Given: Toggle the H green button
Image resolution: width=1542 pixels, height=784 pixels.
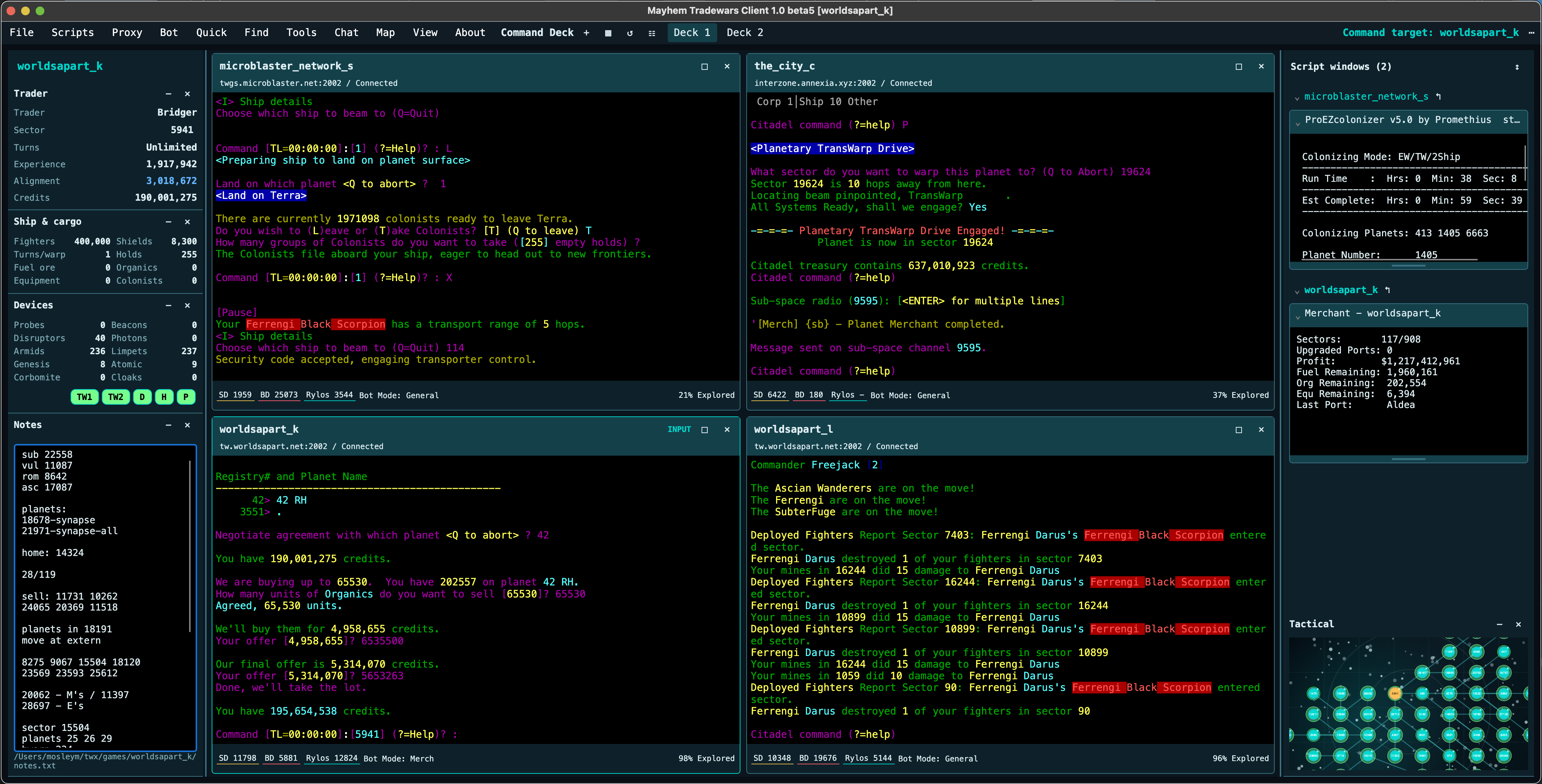Looking at the screenshot, I should click(164, 397).
